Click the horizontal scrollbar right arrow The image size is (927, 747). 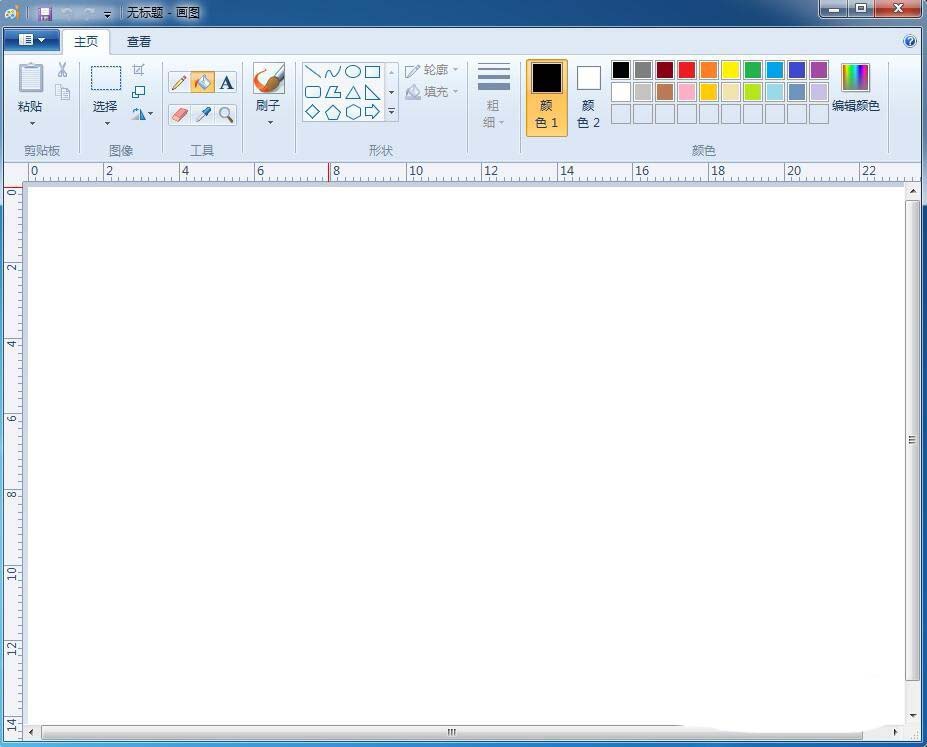tap(896, 732)
